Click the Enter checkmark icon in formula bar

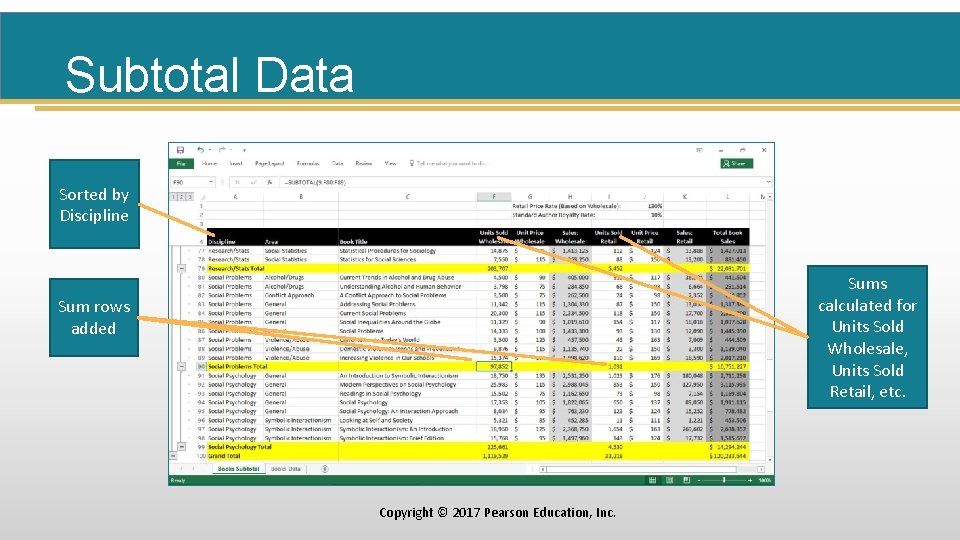[253, 182]
